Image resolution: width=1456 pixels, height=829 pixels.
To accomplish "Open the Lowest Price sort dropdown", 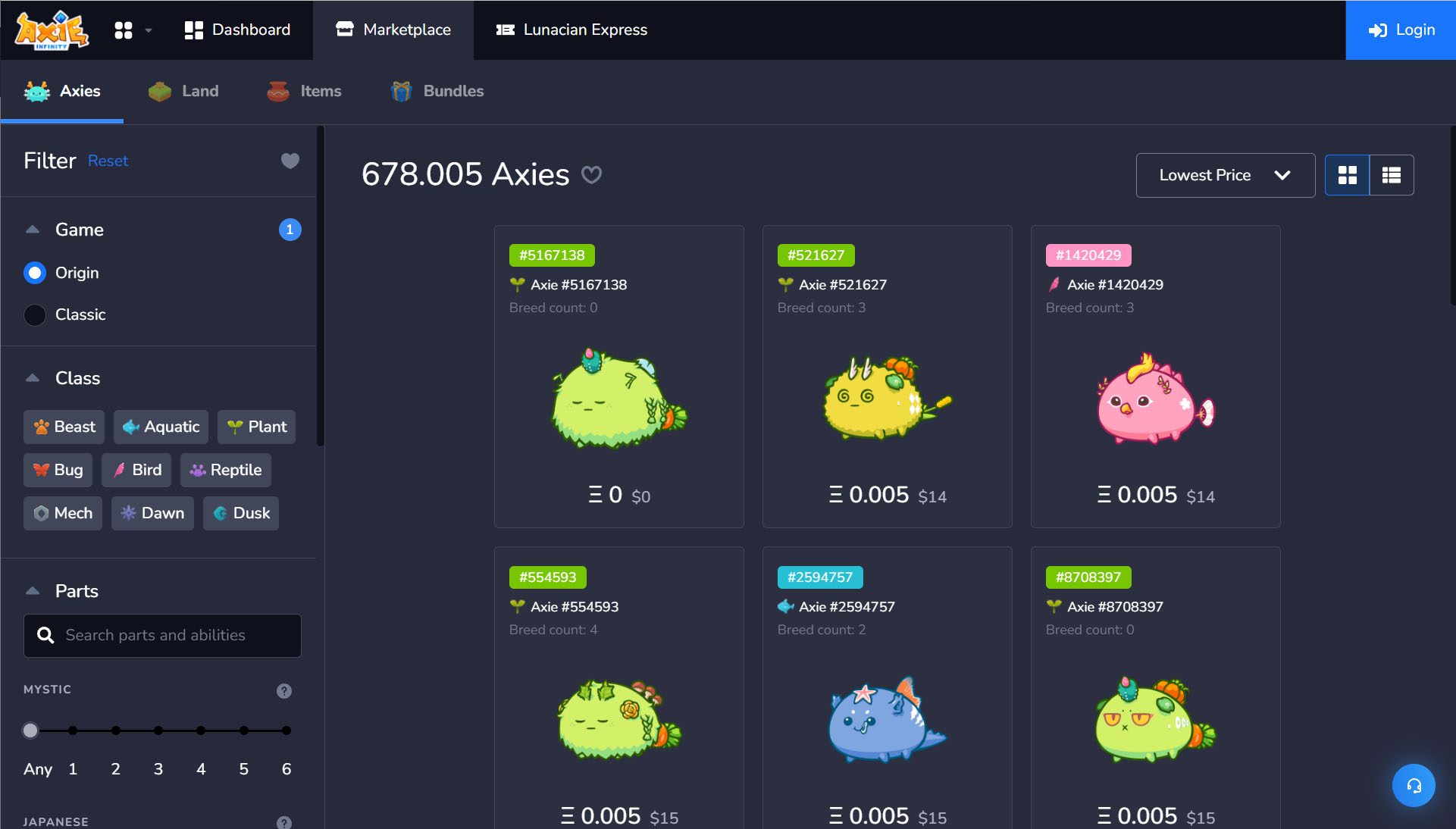I will coord(1225,175).
